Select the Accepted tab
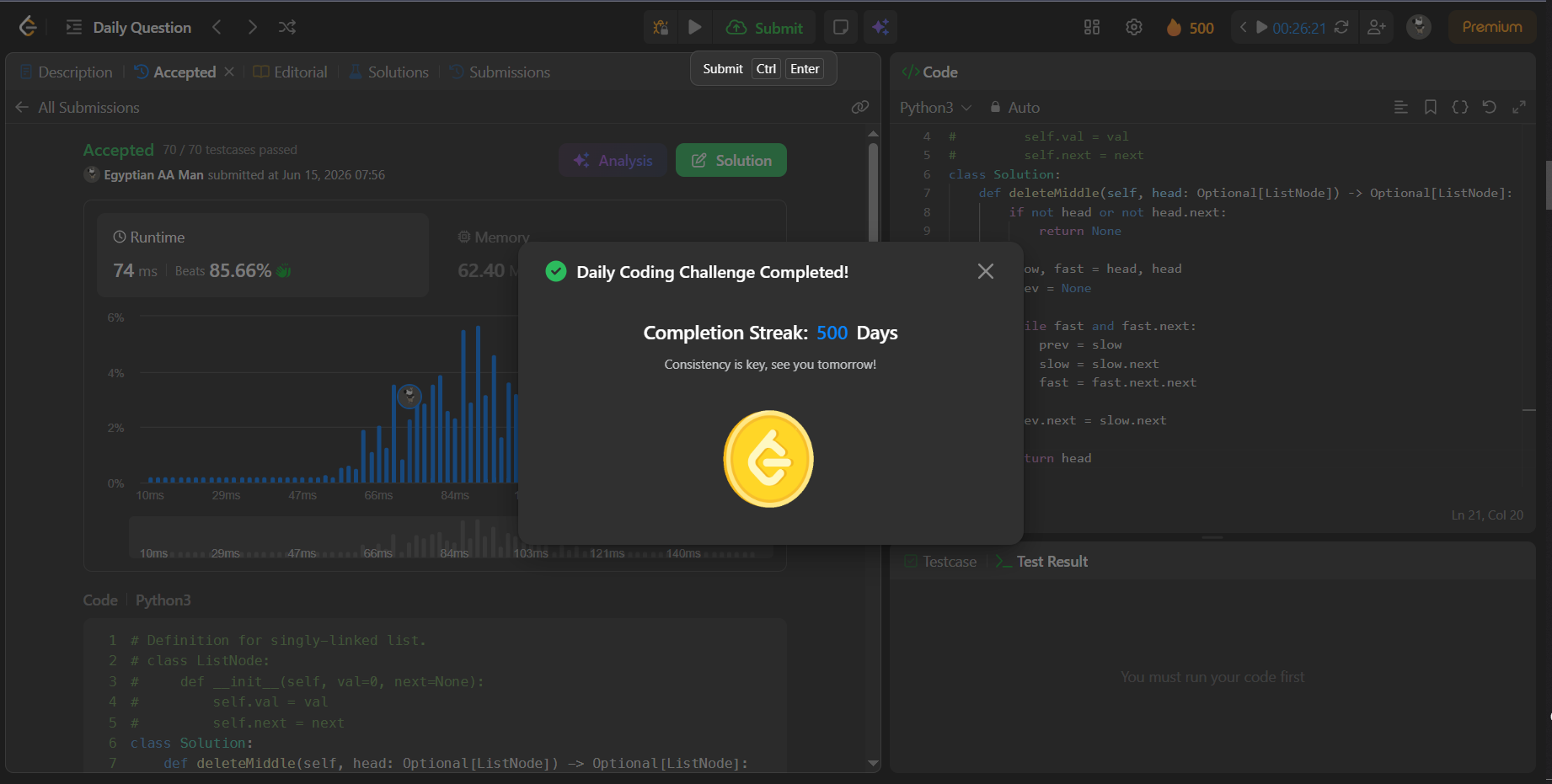The height and width of the screenshot is (784, 1552). click(x=175, y=72)
